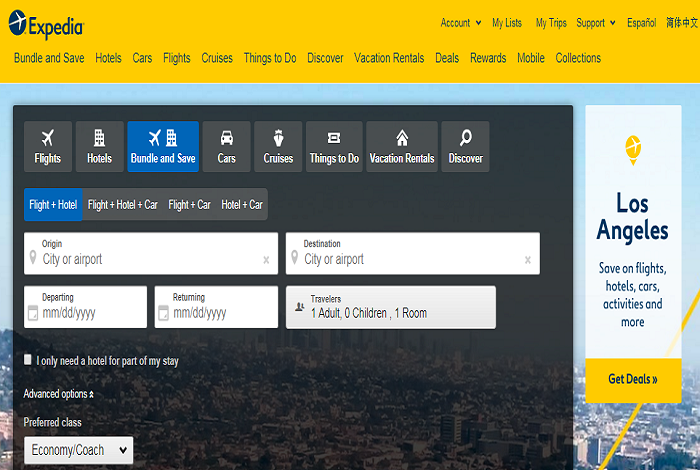Viewport: 700px width, 470px height.
Task: Open Collections in top navigation
Action: coord(578,58)
